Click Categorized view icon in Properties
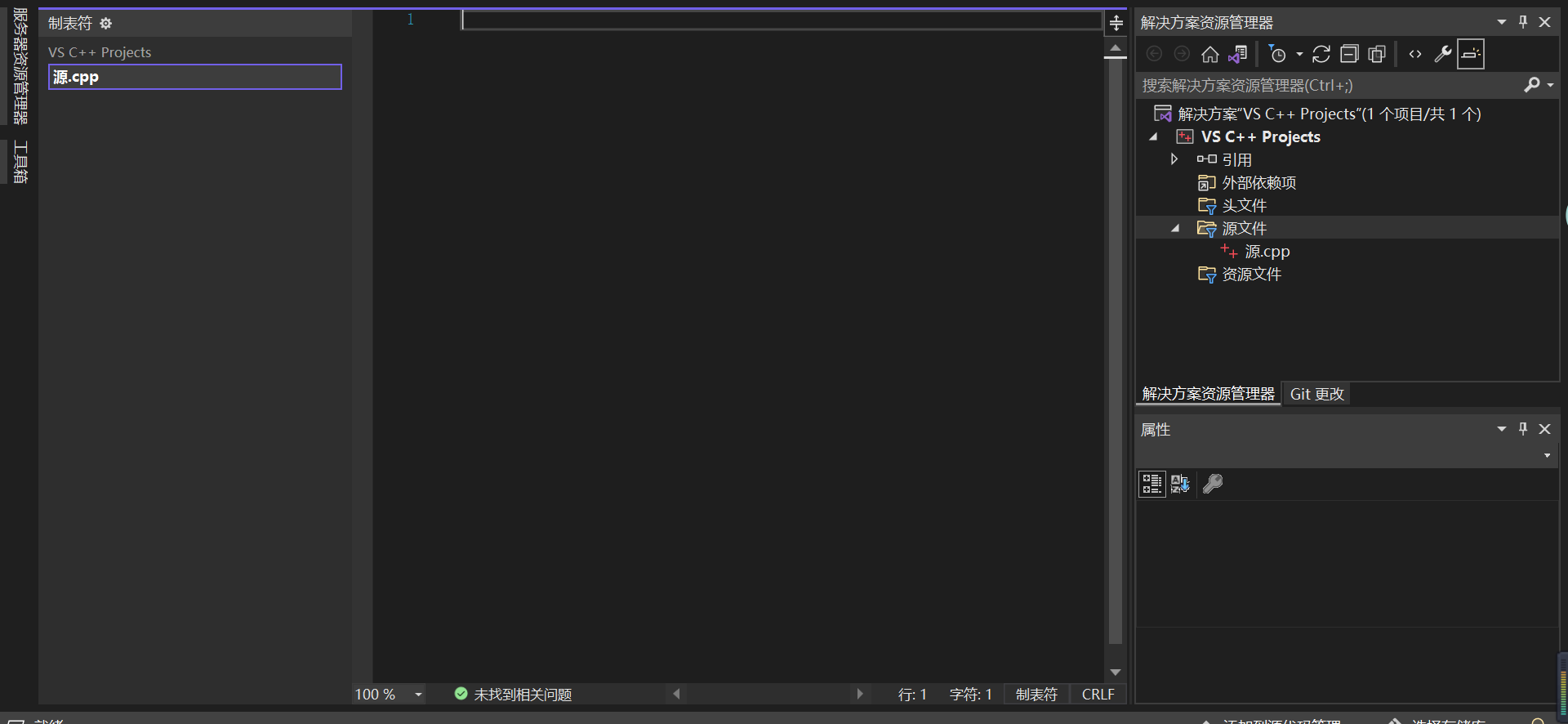The height and width of the screenshot is (724, 1568). (1152, 484)
